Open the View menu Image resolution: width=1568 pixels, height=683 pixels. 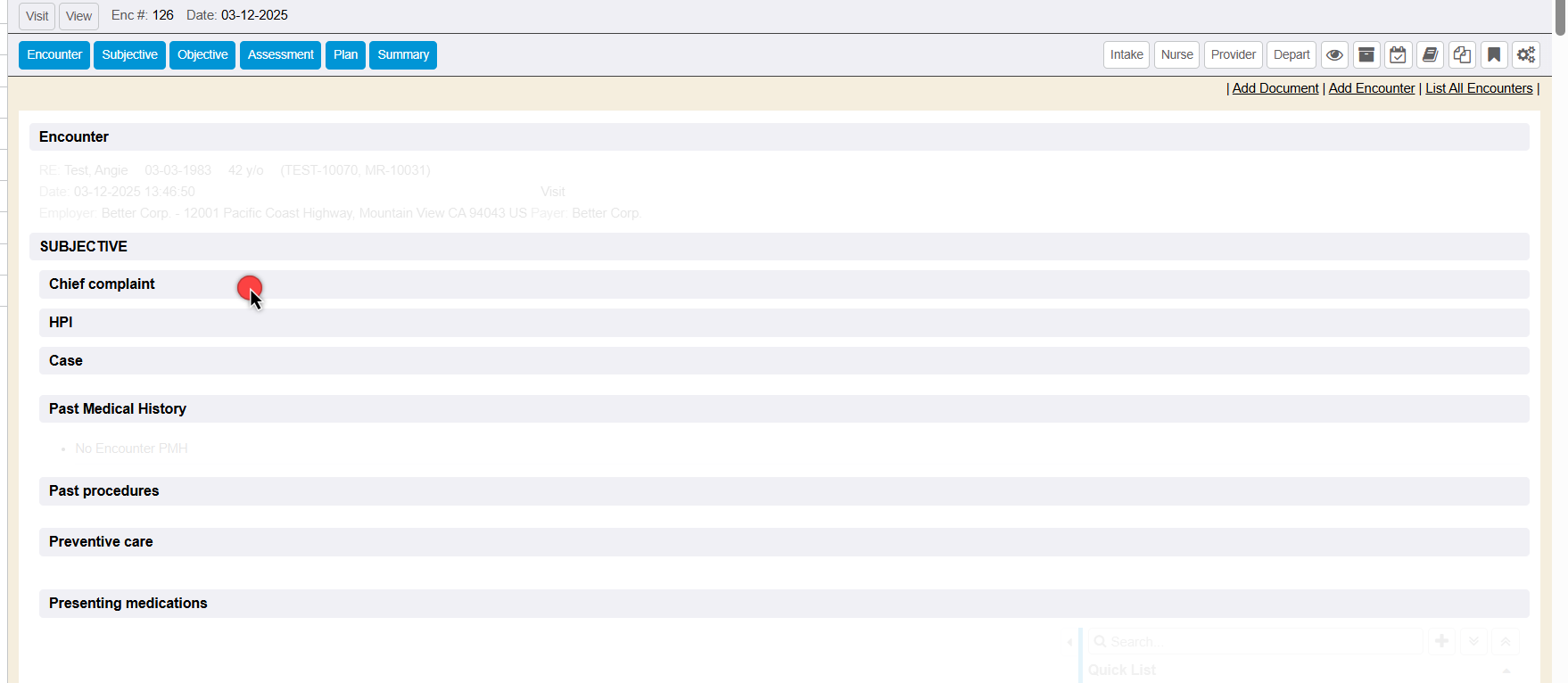pyautogui.click(x=78, y=16)
